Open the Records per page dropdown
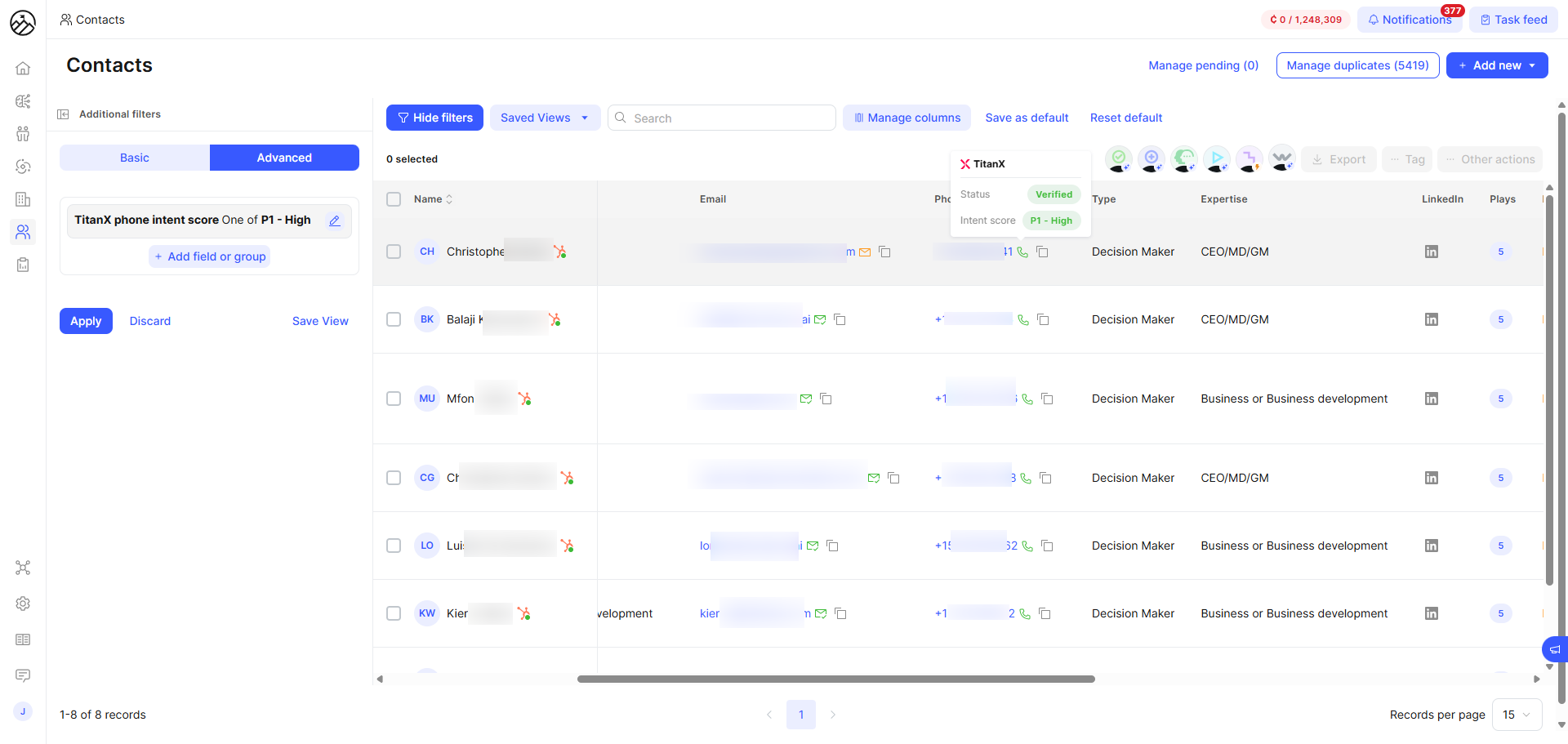The image size is (1568, 744). [x=1517, y=715]
